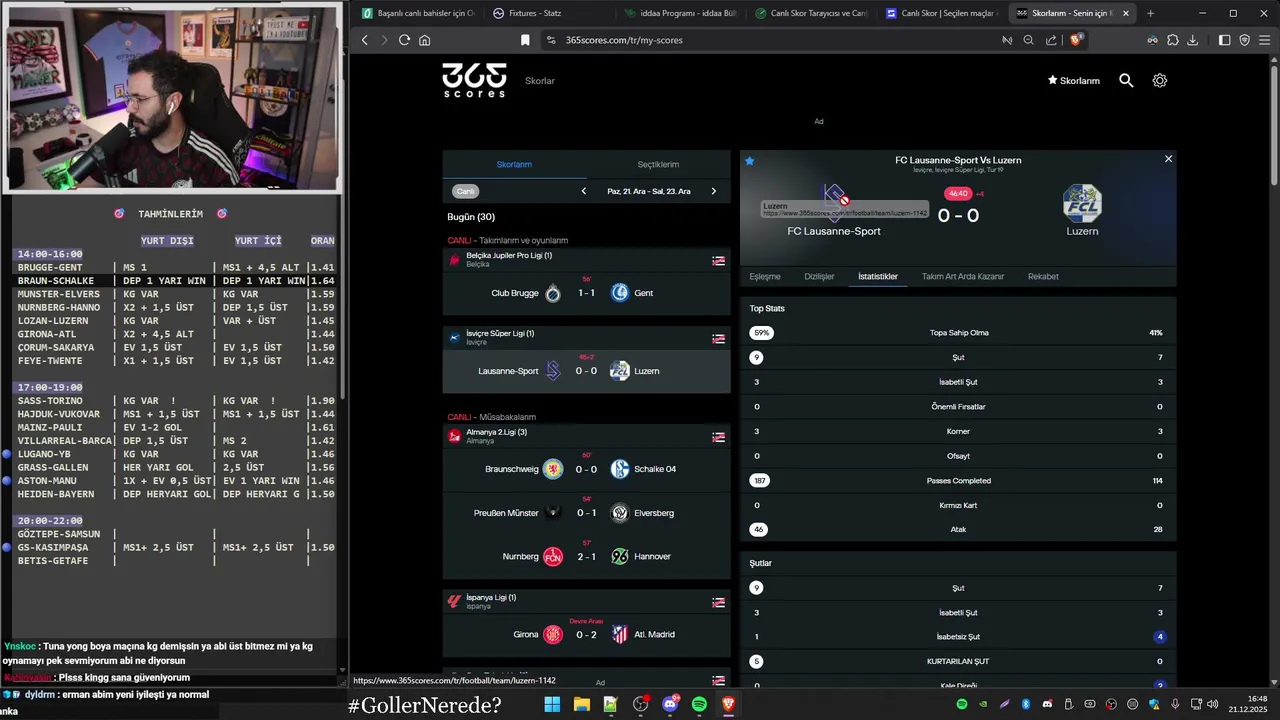Unfavorite match with blue star icon
This screenshot has width=1280, height=720.
(750, 160)
